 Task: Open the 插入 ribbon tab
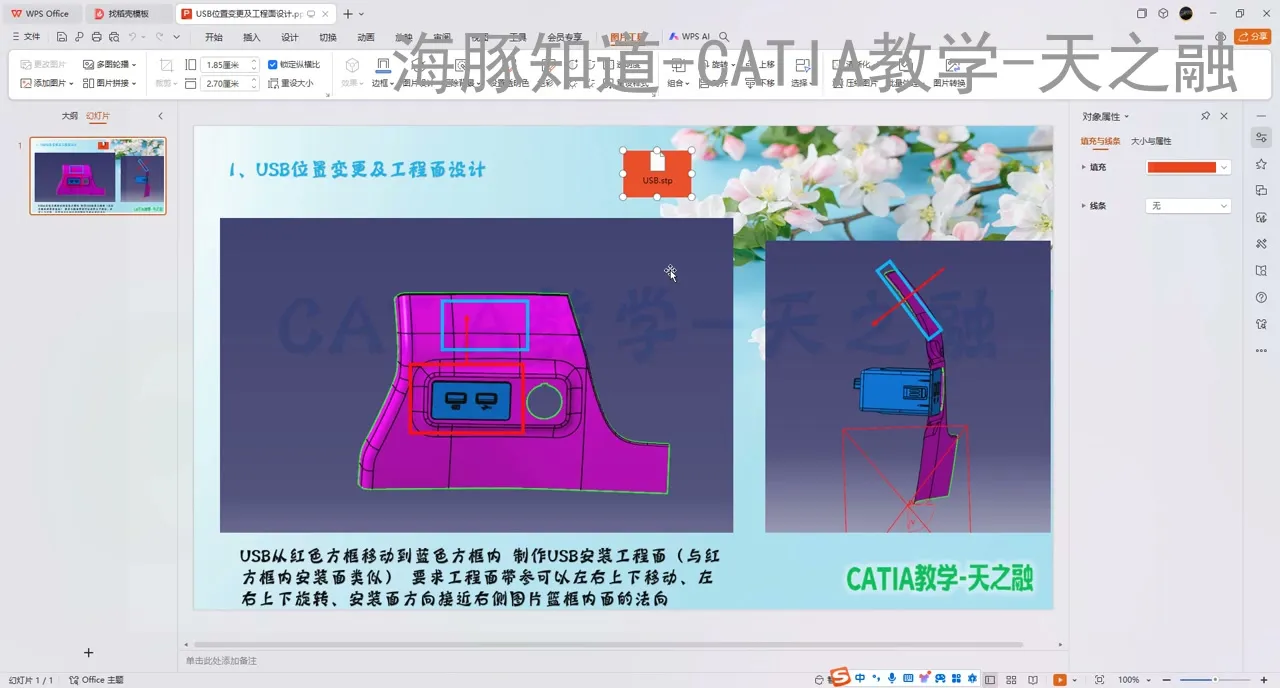point(250,36)
